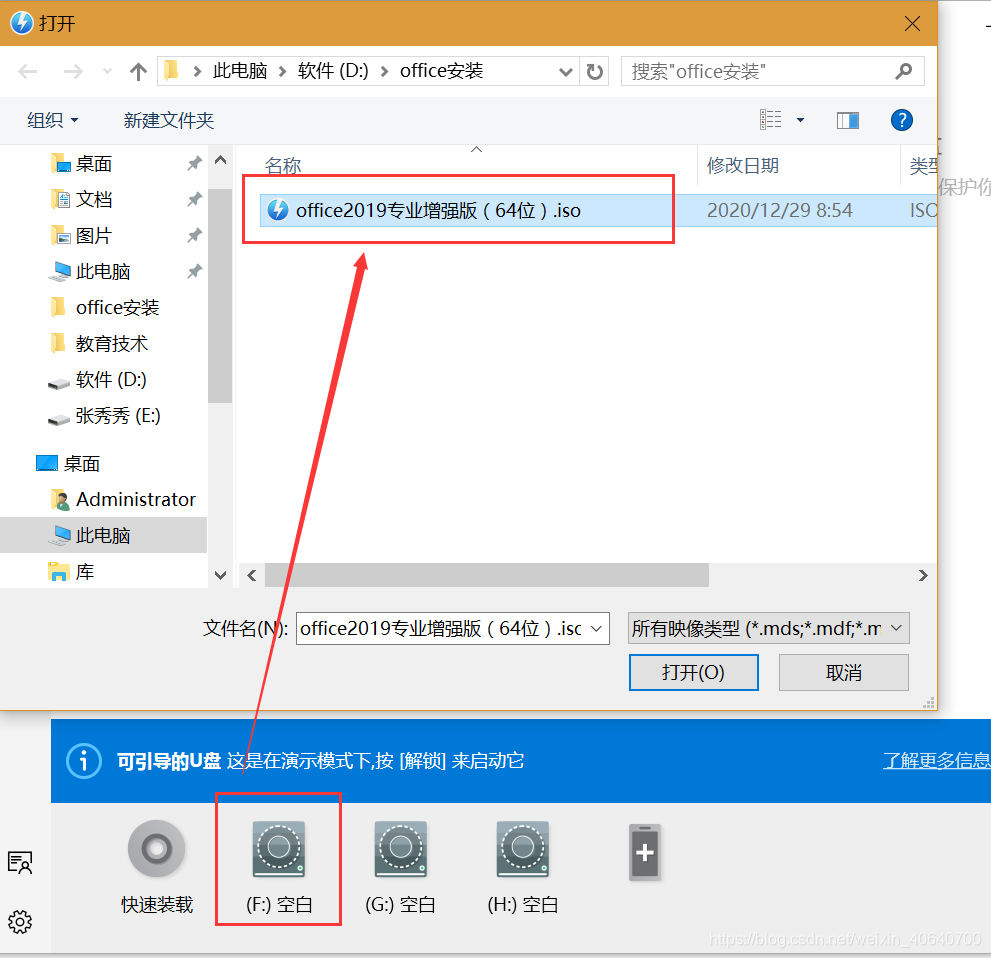Open help with the question mark

pos(901,120)
